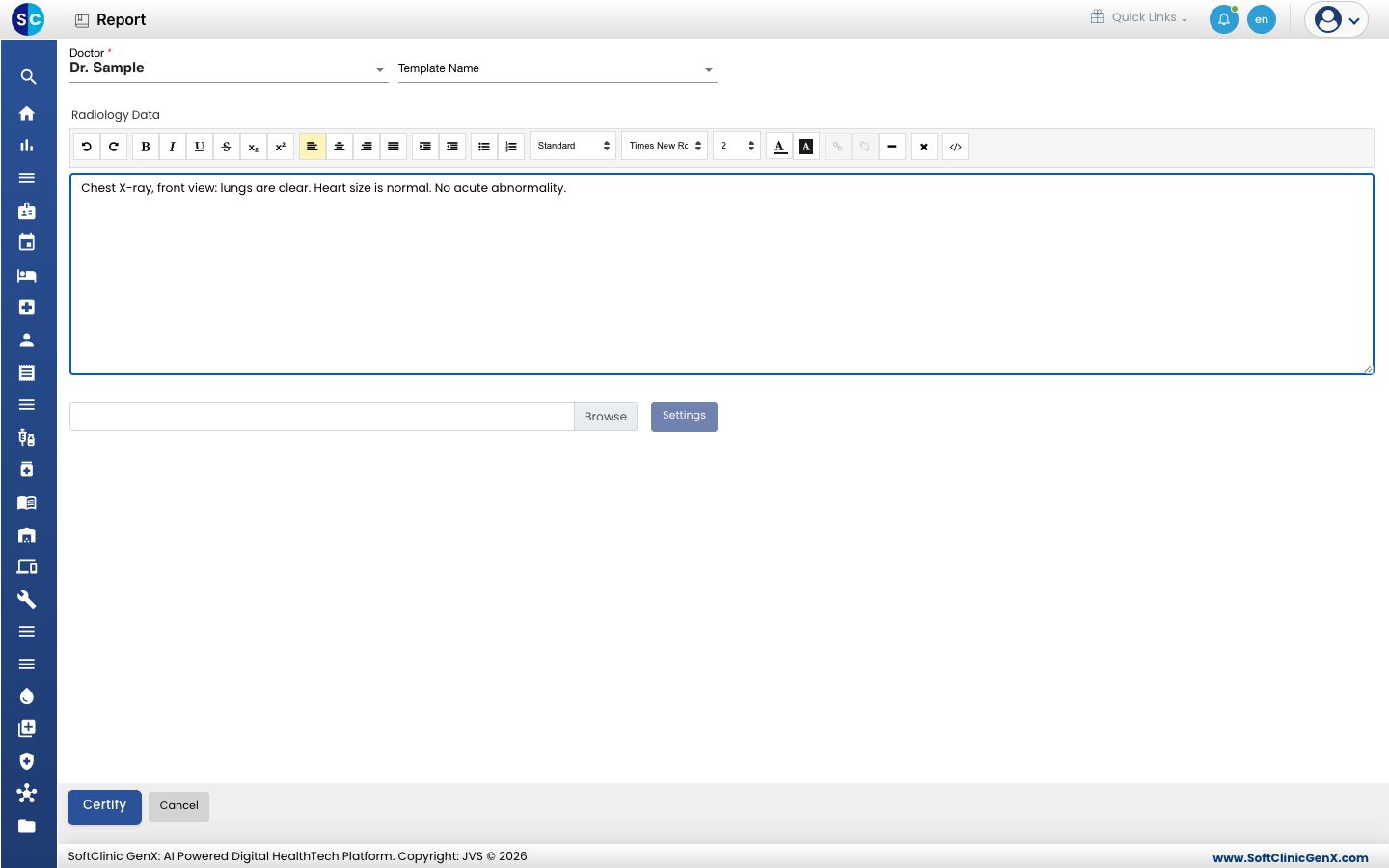The width and height of the screenshot is (1389, 868).
Task: Toggle subscript formatting
Action: (x=254, y=147)
